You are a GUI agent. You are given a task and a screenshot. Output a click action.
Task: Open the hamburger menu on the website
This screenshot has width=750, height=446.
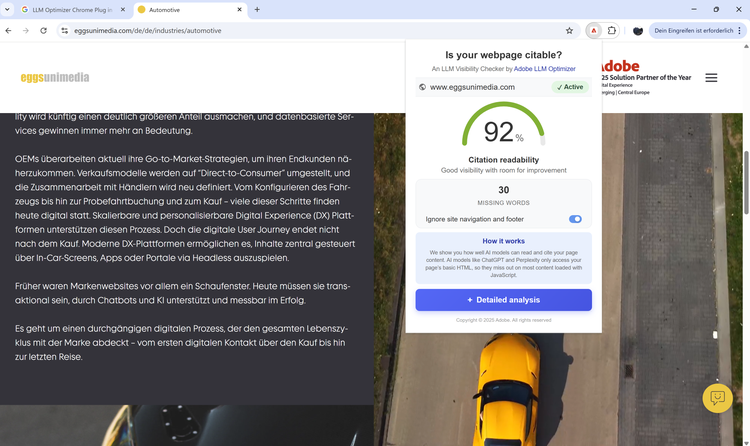711,78
